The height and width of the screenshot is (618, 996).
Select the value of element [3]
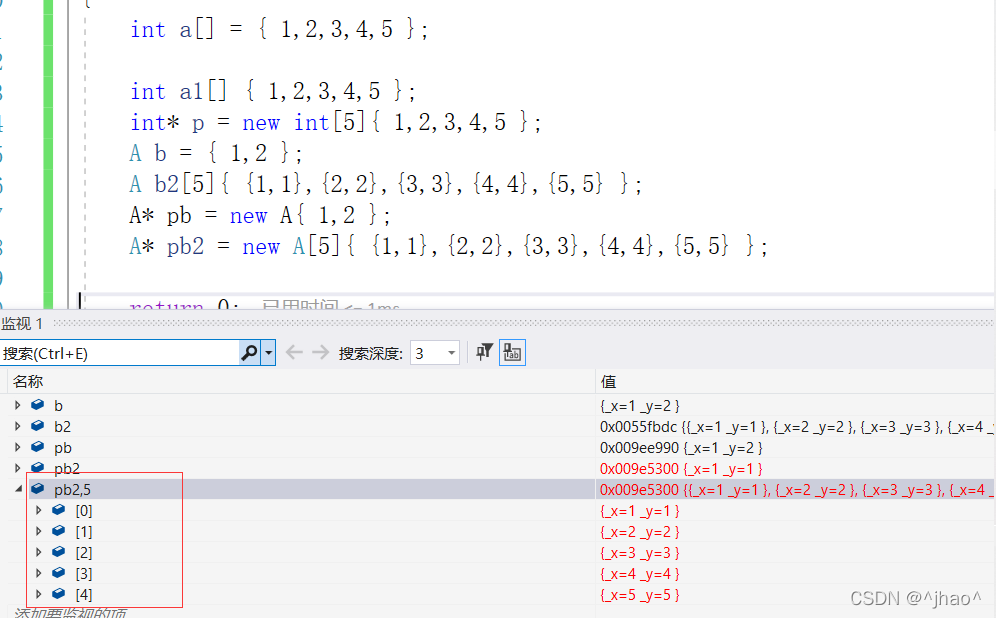click(x=639, y=573)
